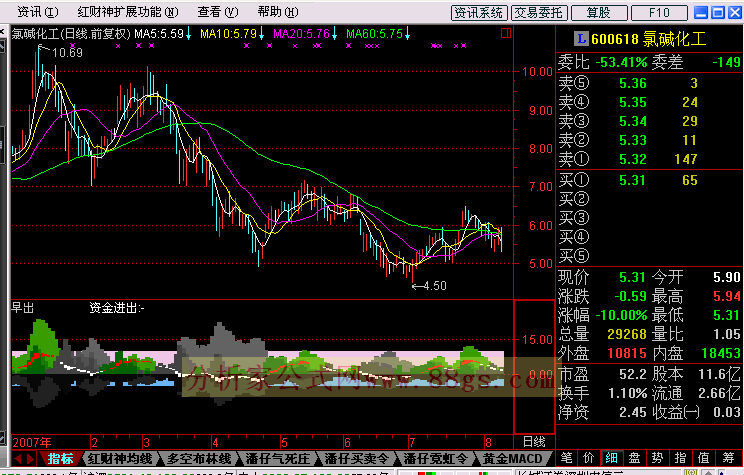Open the 红财神扩展功能(N) menu
The height and width of the screenshot is (475, 744).
coord(128,12)
